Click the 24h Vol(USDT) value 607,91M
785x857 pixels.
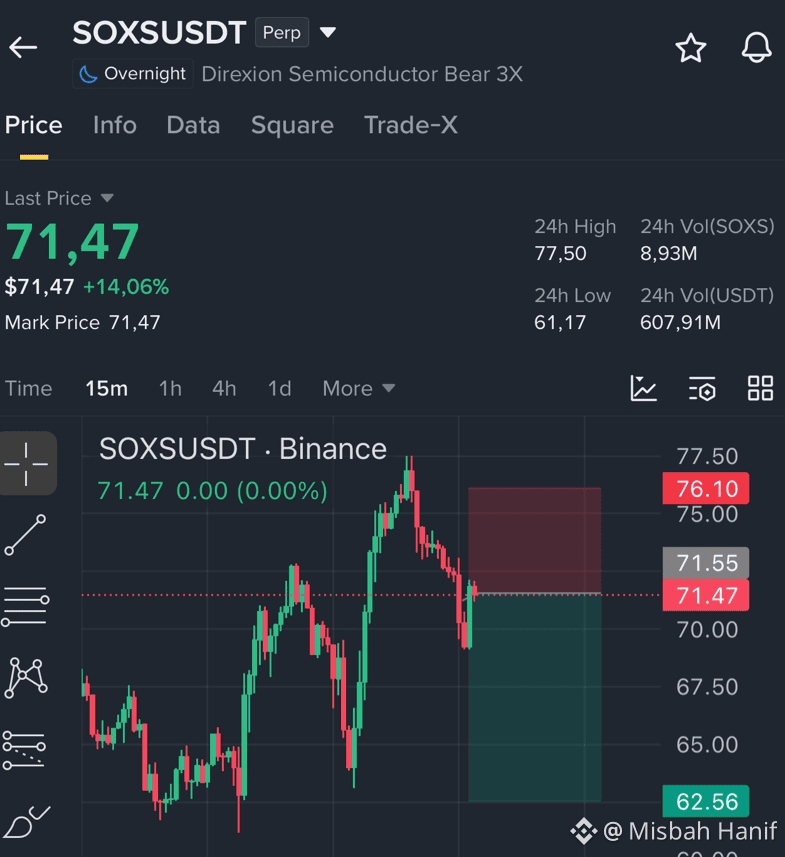680,322
